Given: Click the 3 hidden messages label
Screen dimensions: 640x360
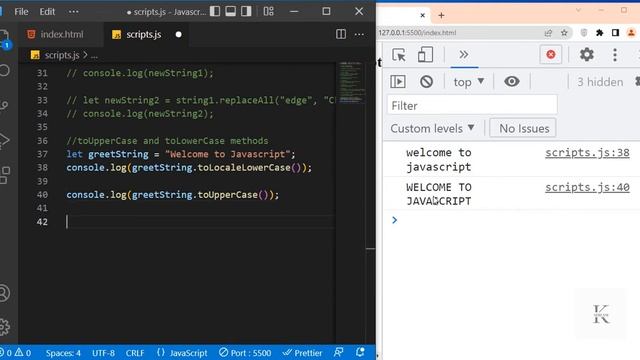Looking at the screenshot, I should pos(600,82).
